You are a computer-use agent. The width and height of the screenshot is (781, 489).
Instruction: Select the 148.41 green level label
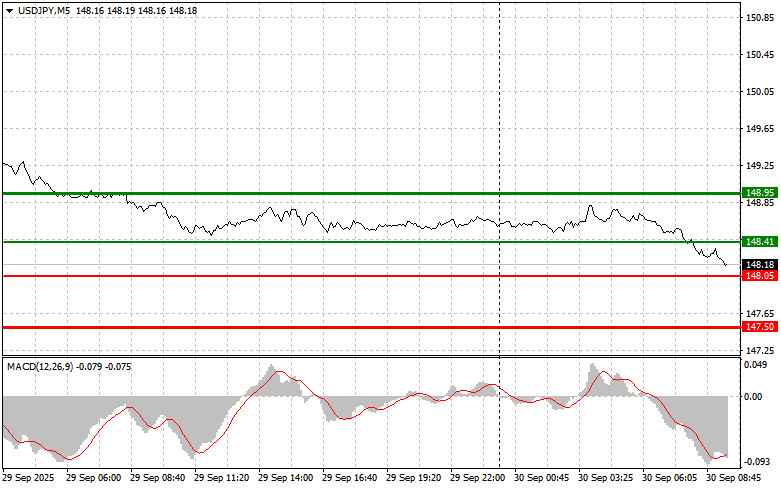760,242
